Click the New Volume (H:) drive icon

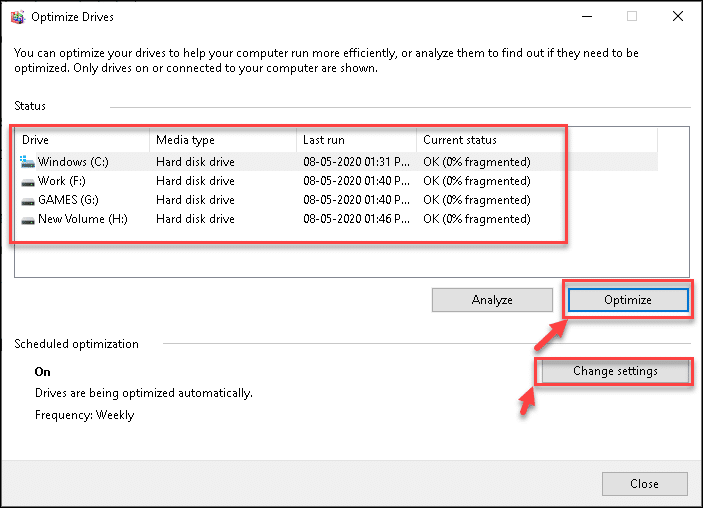[28, 220]
